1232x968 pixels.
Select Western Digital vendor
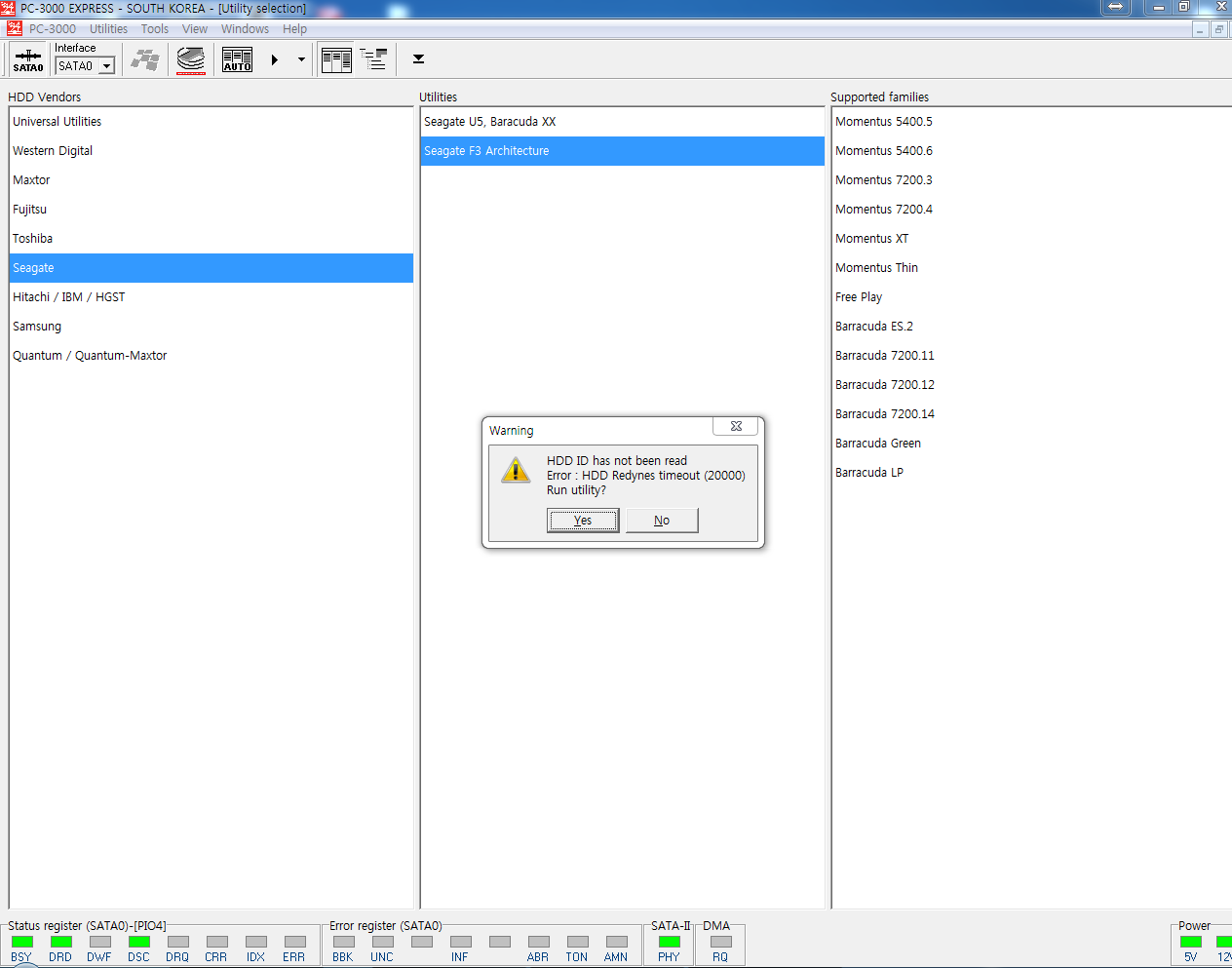[212, 151]
